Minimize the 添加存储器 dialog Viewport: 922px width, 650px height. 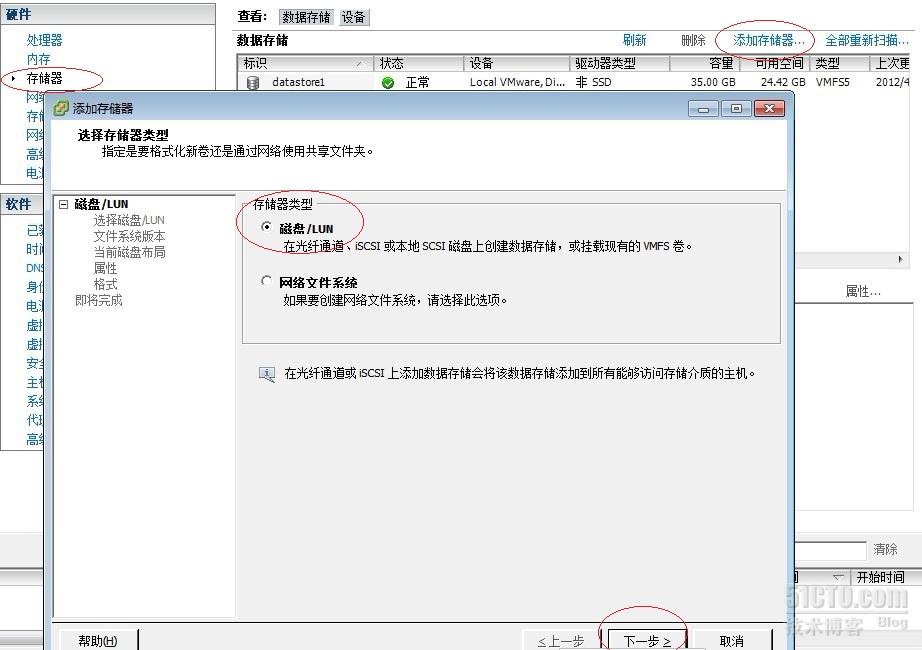coord(703,109)
